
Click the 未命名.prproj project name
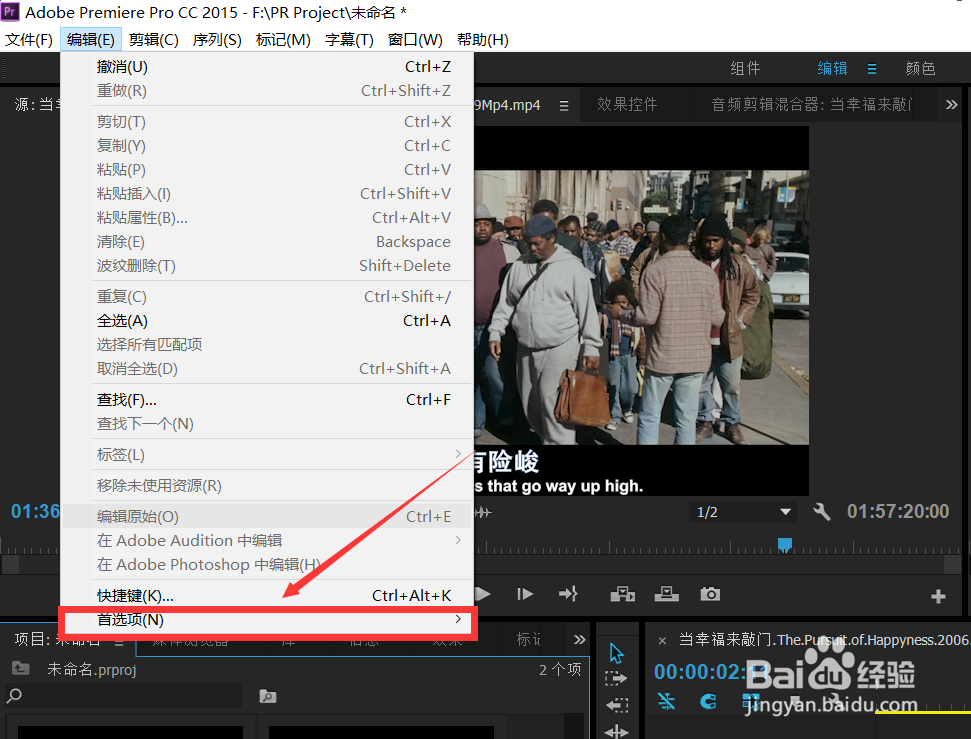point(92,670)
